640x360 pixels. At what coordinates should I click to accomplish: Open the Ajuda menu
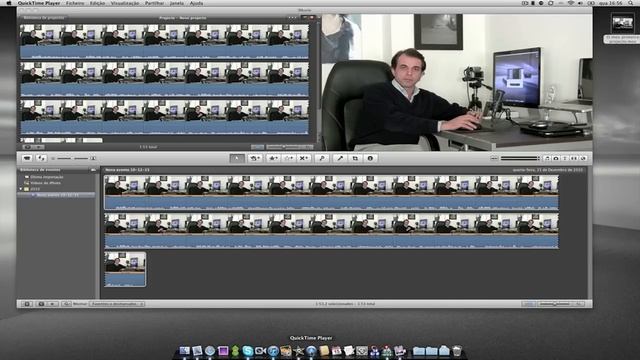tap(196, 3)
